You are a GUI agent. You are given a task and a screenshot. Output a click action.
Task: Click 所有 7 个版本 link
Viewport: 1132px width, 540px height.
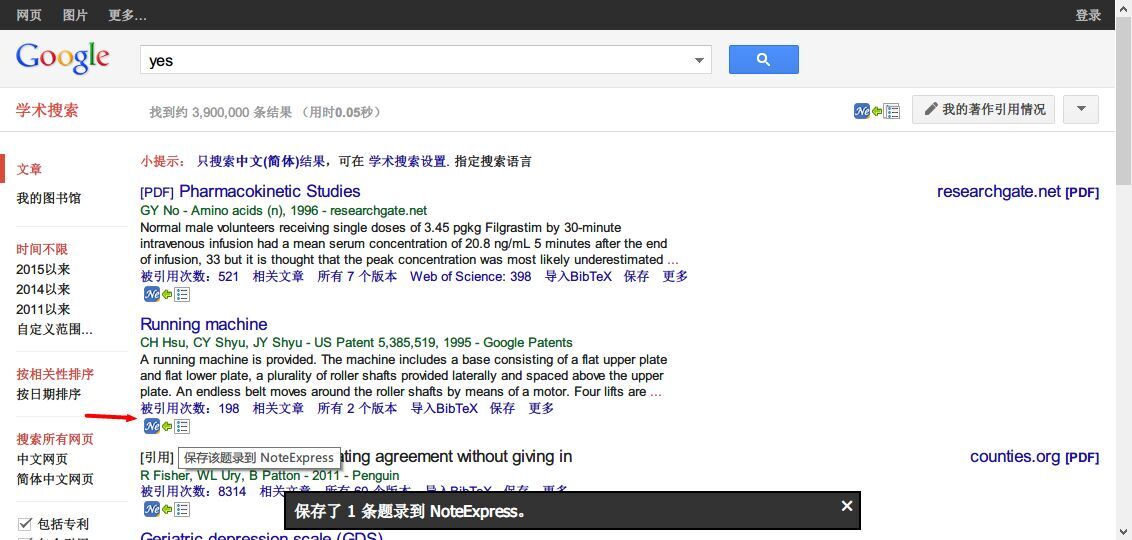tap(357, 276)
